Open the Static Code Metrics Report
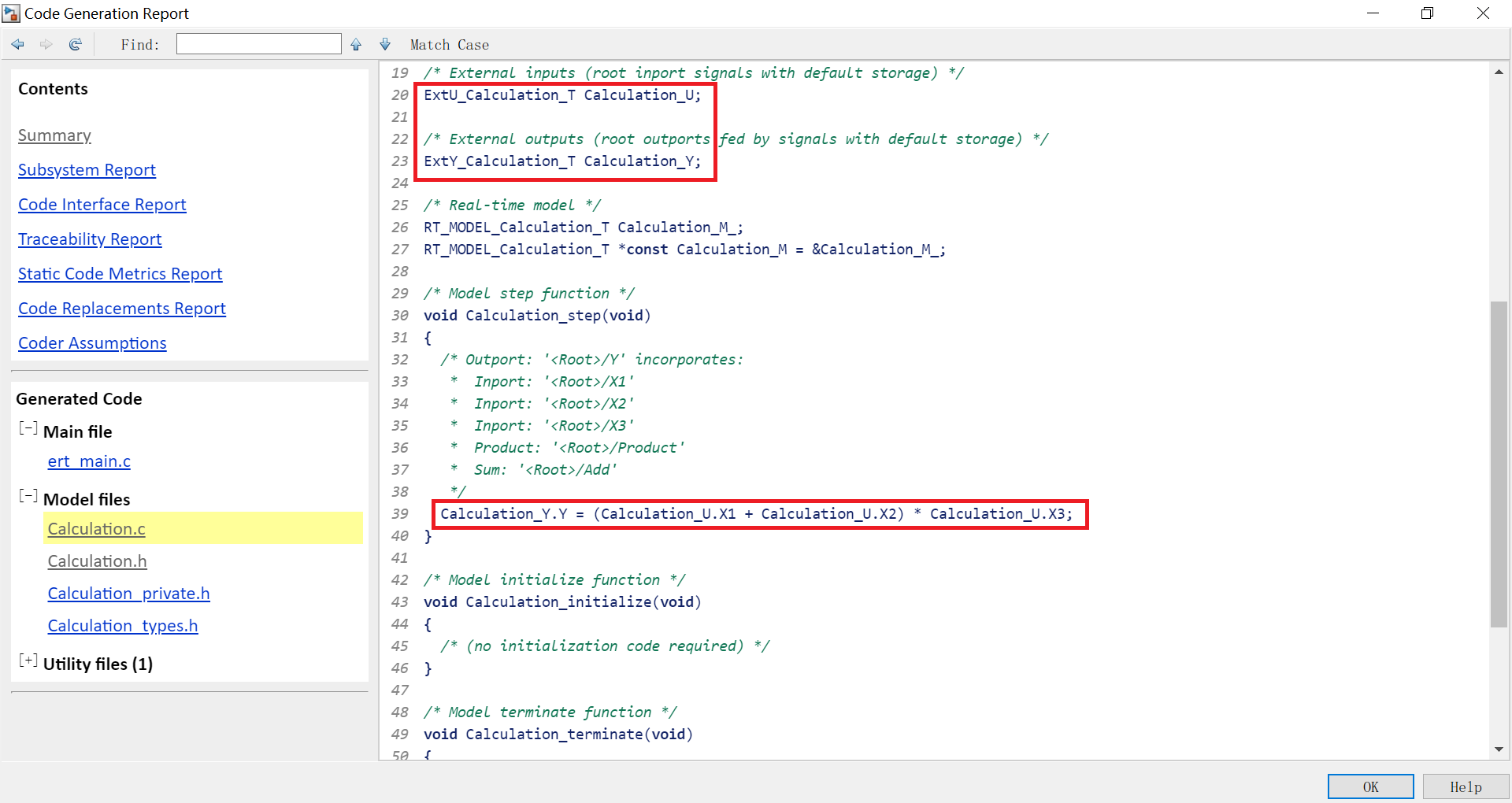1512x803 pixels. 120,274
